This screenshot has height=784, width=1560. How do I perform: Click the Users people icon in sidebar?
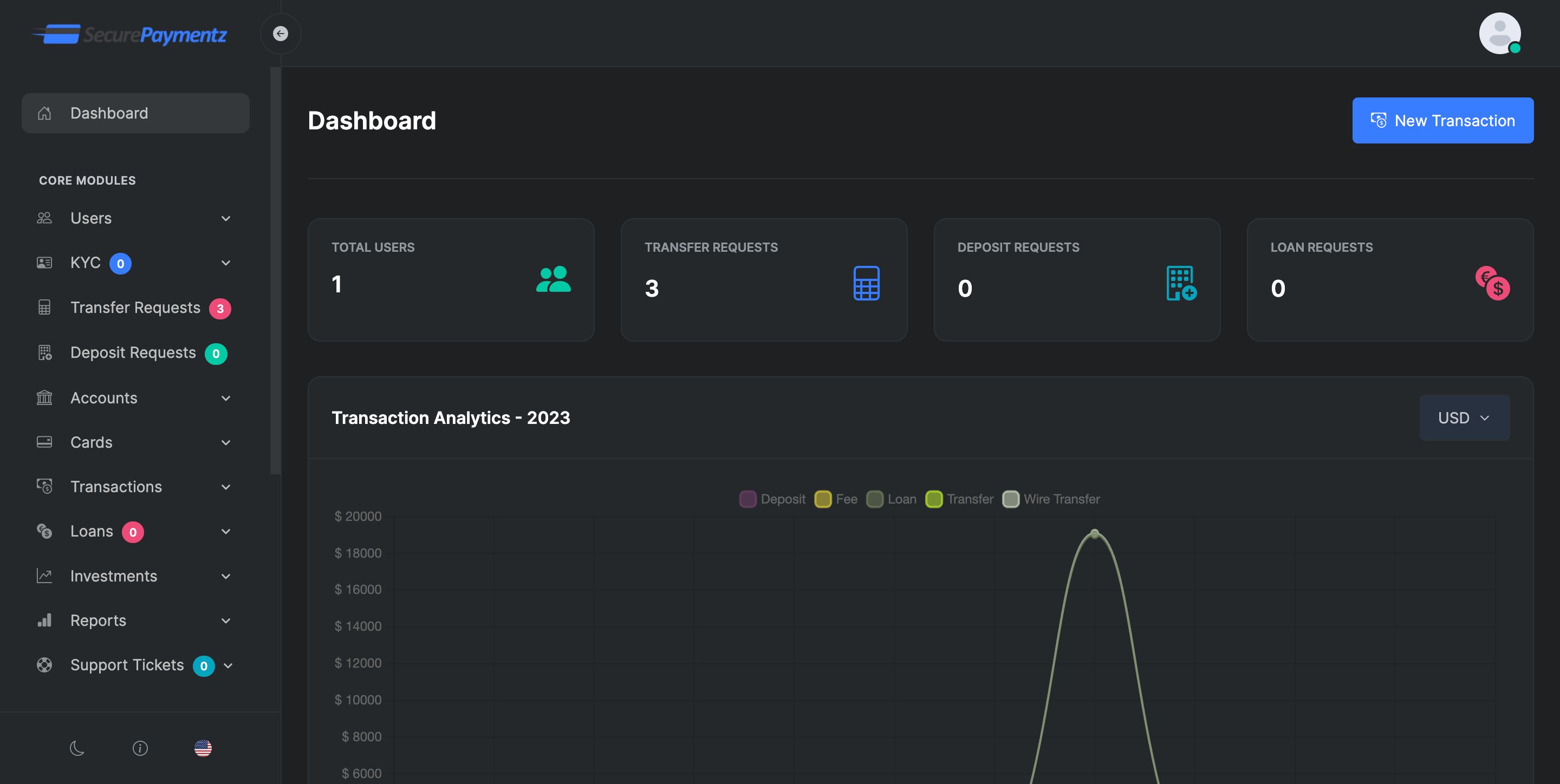44,218
